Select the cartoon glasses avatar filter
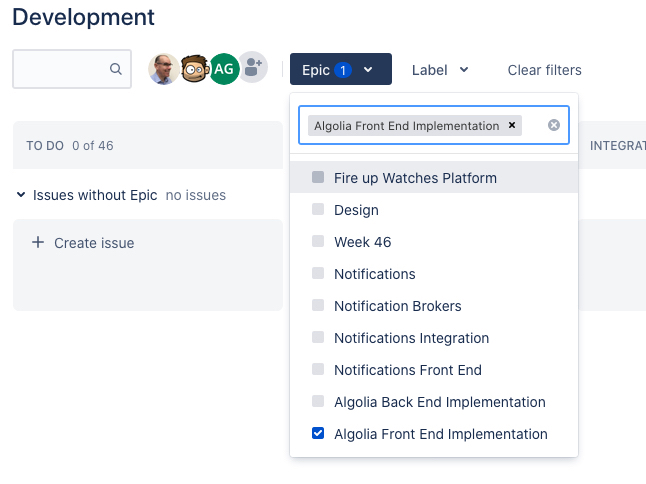This screenshot has height=484, width=646. [x=194, y=69]
